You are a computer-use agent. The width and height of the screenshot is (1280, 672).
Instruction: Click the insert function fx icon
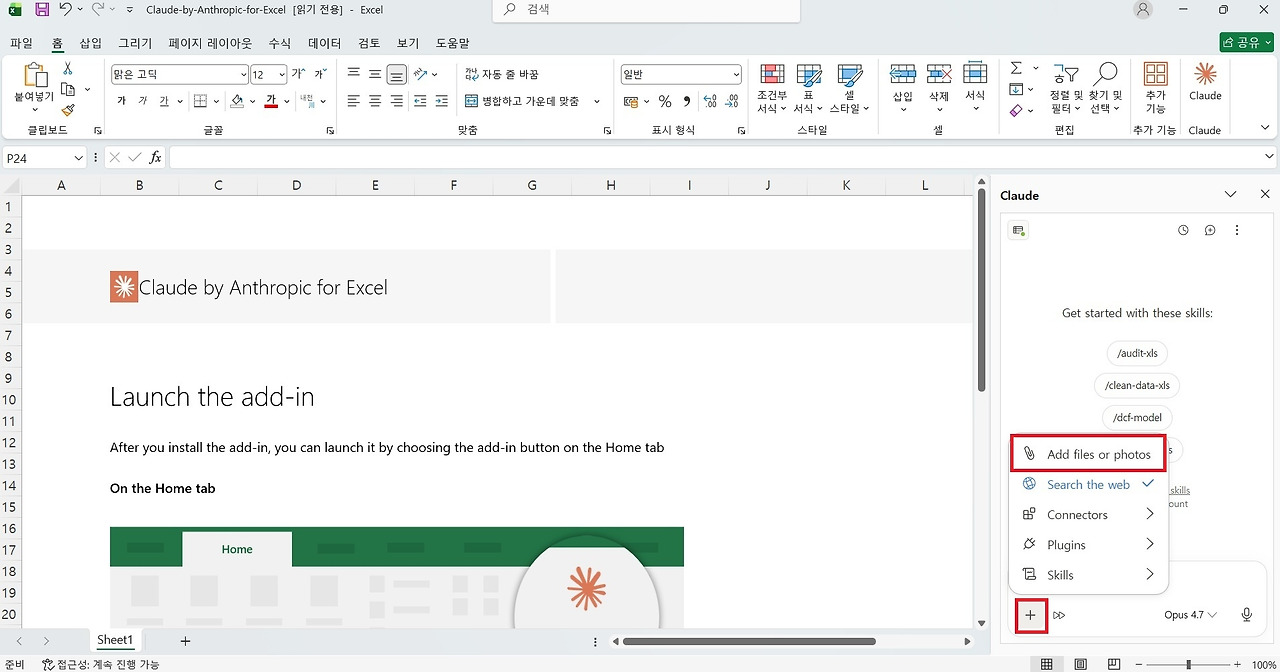(x=156, y=158)
